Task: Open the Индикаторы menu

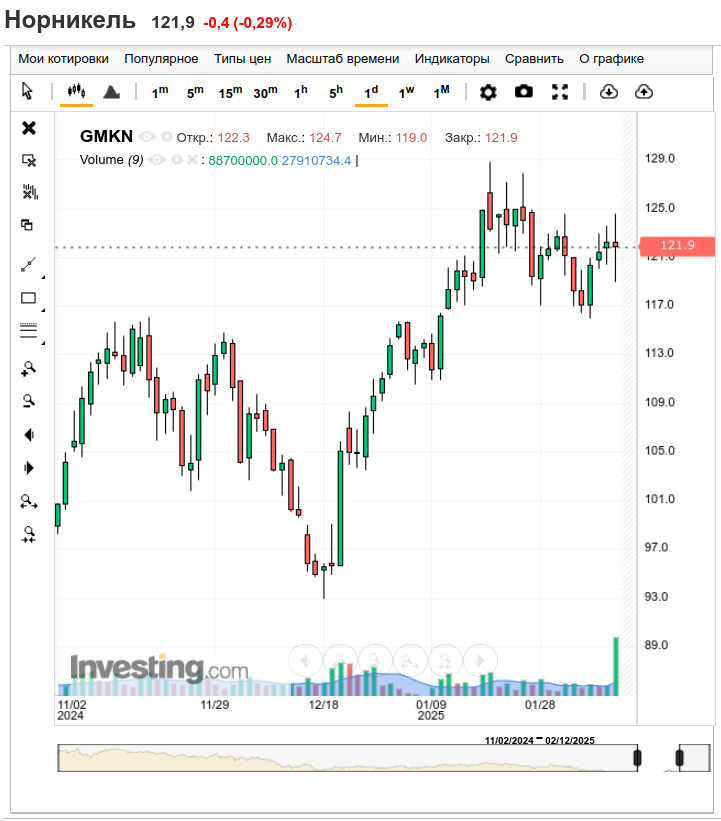Action: (452, 59)
